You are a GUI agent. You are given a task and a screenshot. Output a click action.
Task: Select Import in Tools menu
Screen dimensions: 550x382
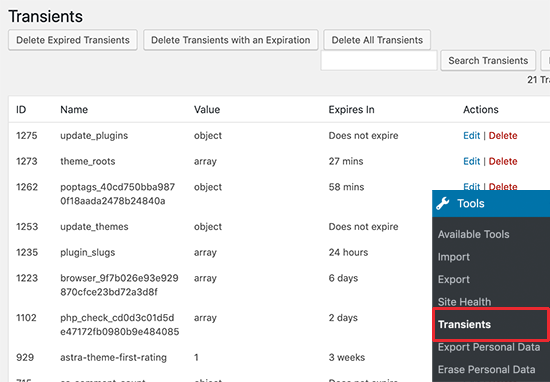tap(454, 257)
